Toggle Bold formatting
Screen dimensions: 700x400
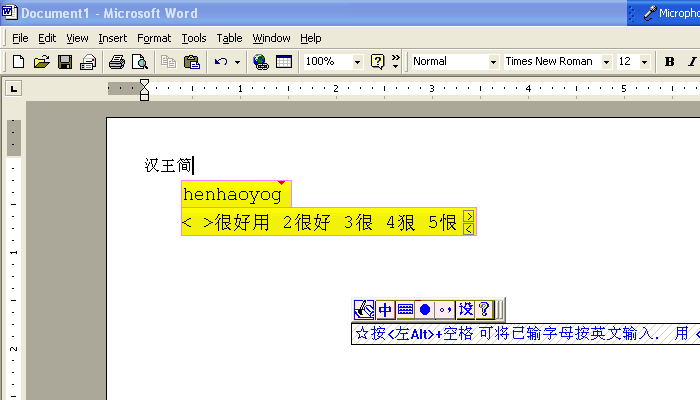pos(669,62)
